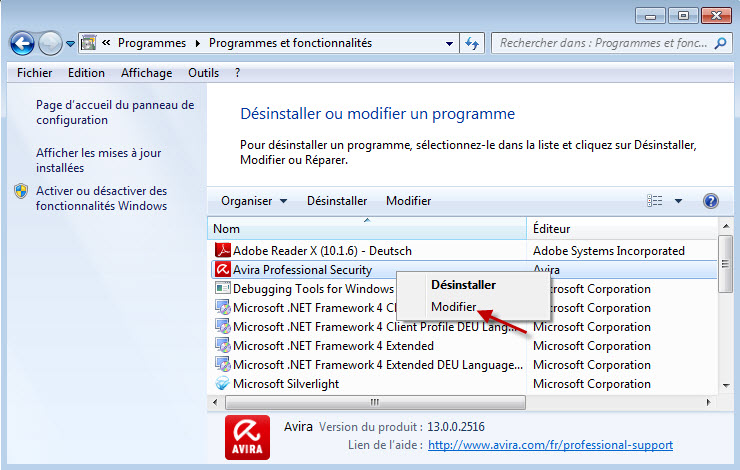Close the Programmes et fonctionnalités window
The width and height of the screenshot is (740, 470).
point(716,16)
